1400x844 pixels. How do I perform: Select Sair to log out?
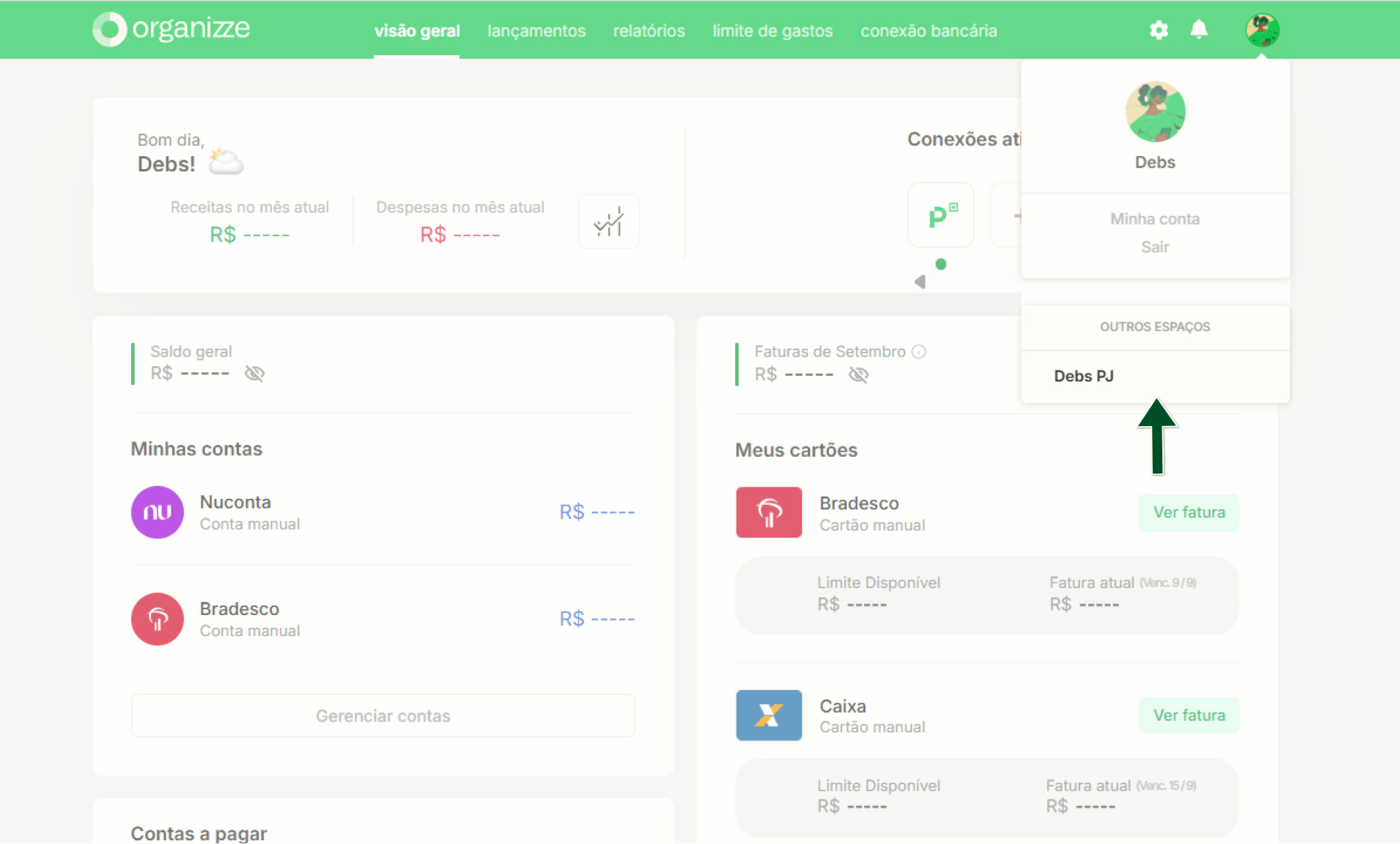pyautogui.click(x=1155, y=247)
